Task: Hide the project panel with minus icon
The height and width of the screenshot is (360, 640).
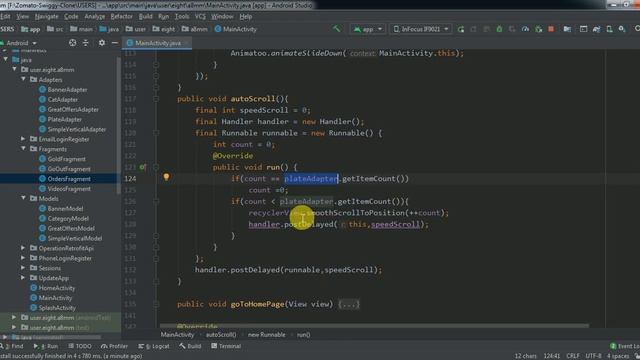Action: click(x=115, y=43)
